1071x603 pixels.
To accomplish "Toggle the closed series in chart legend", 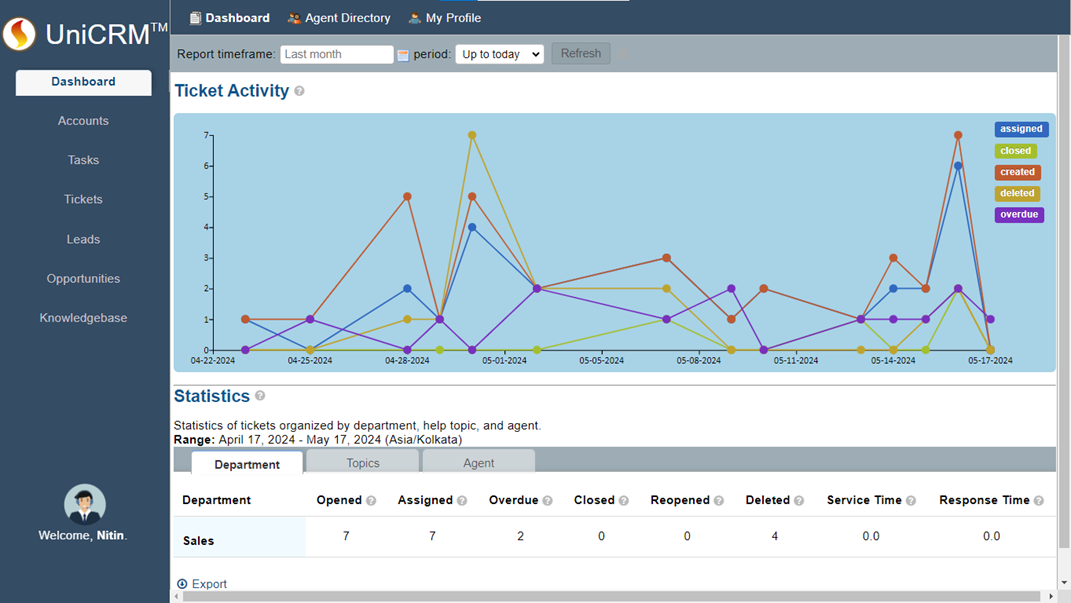I will point(1015,151).
